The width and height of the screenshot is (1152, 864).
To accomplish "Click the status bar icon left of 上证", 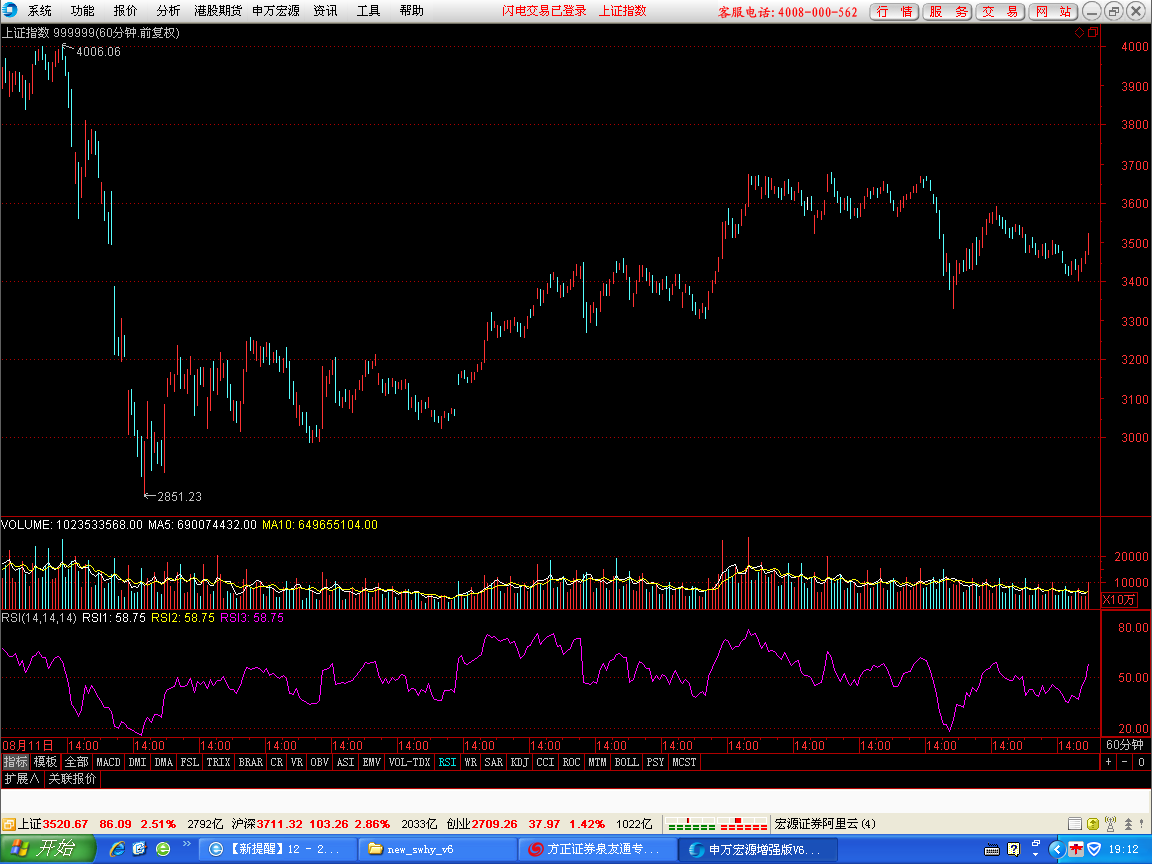I will coord(8,824).
